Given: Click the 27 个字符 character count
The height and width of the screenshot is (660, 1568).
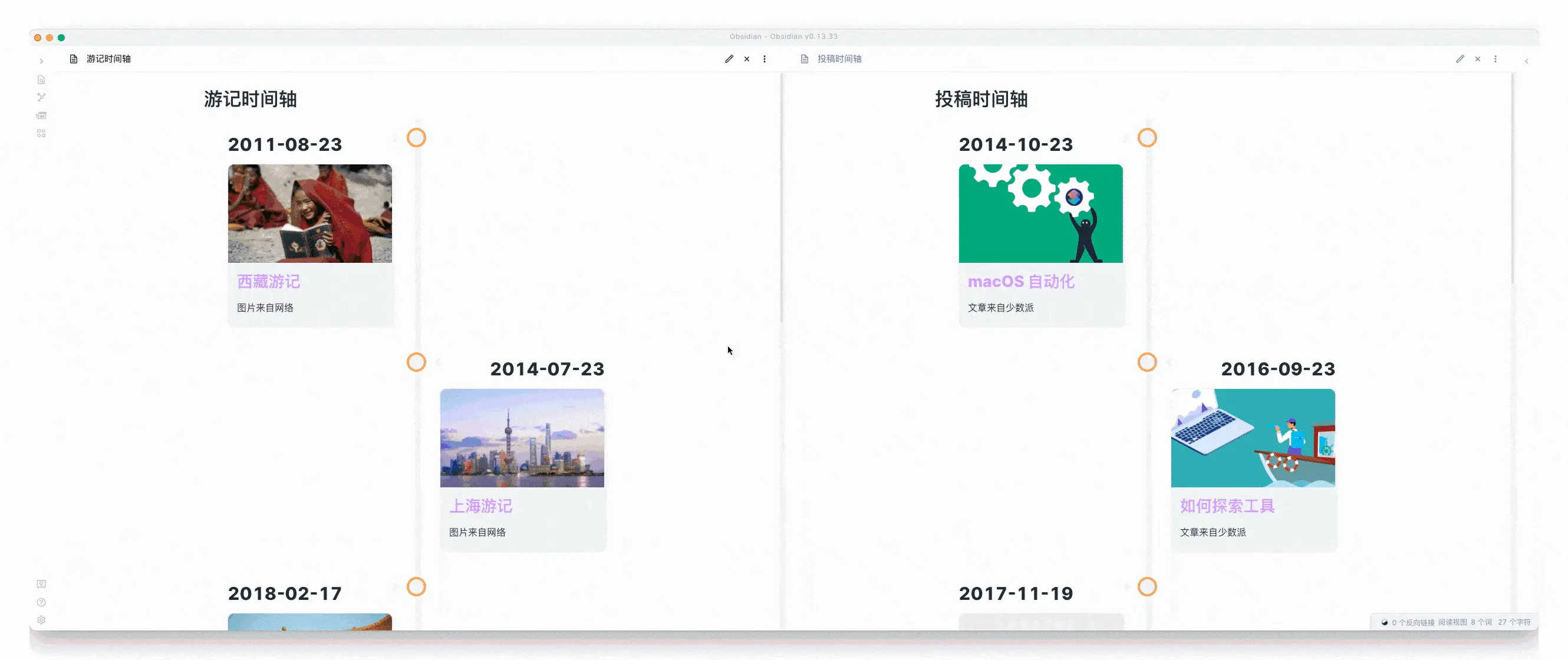Looking at the screenshot, I should pos(1514,622).
